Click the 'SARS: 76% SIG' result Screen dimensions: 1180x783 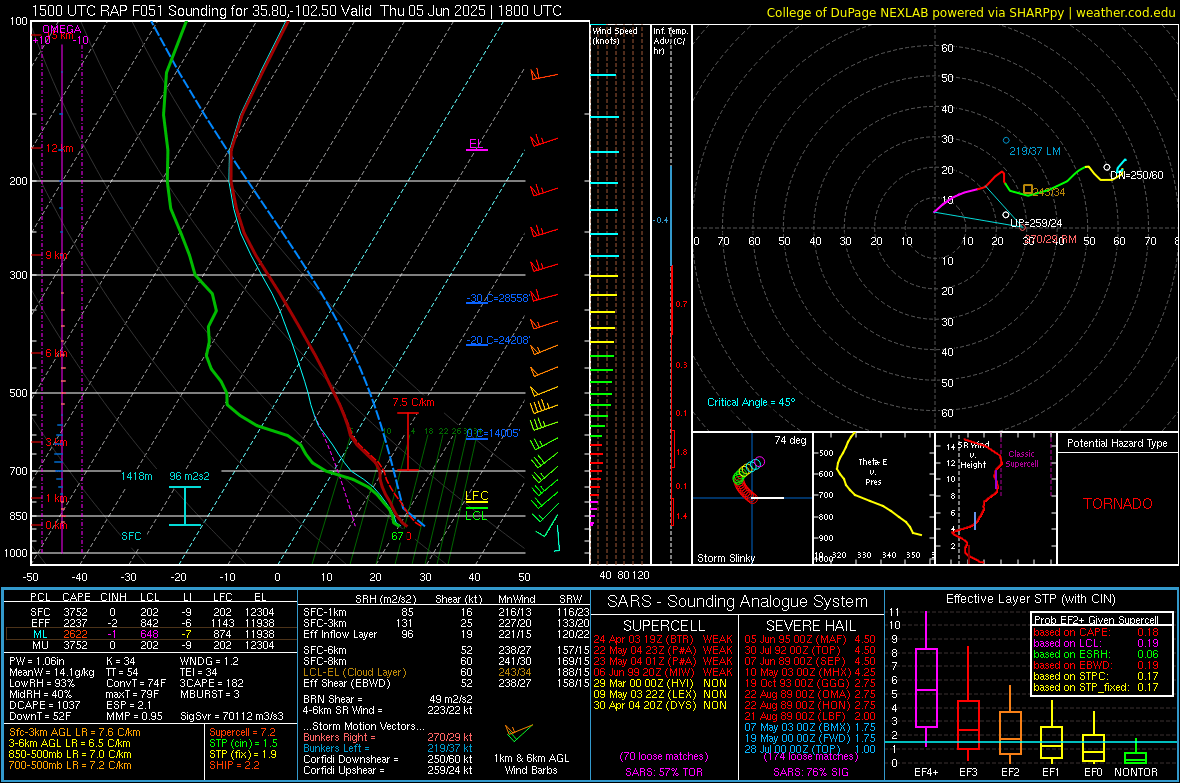[x=810, y=772]
